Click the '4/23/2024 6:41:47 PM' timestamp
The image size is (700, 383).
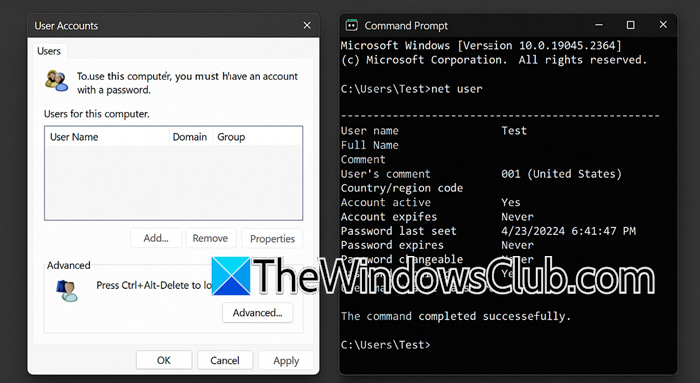click(x=568, y=231)
